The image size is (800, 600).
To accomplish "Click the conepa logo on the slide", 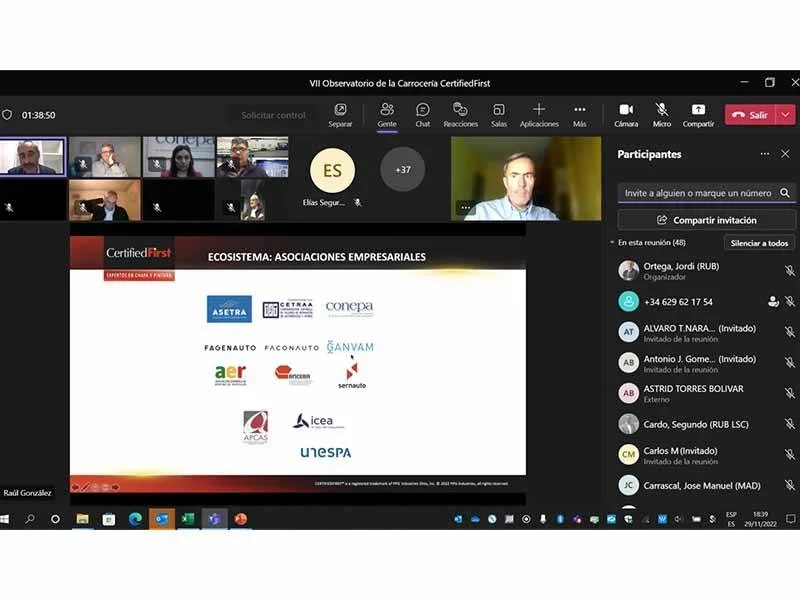I will click(349, 307).
